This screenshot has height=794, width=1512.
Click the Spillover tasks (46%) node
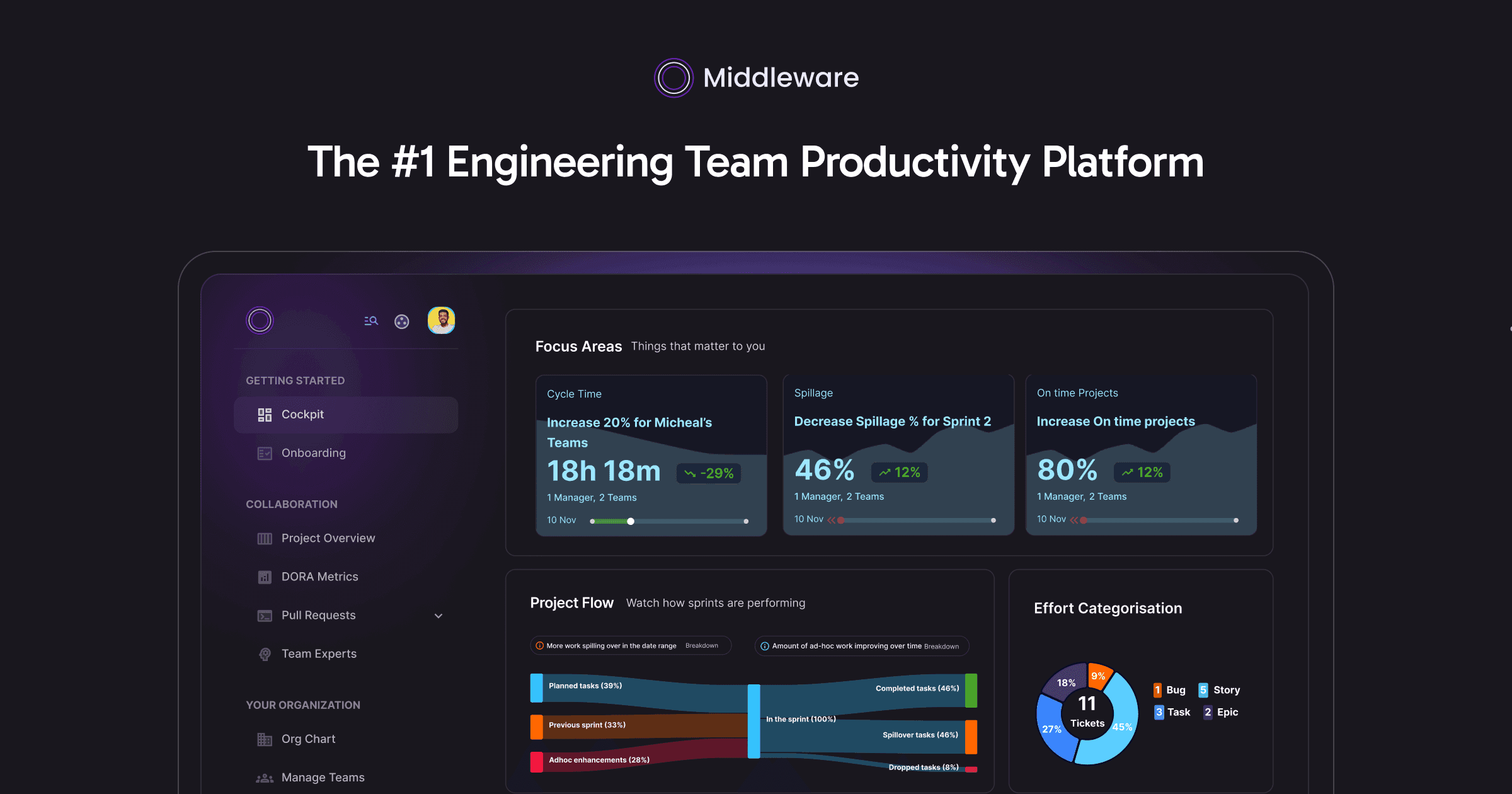[971, 737]
